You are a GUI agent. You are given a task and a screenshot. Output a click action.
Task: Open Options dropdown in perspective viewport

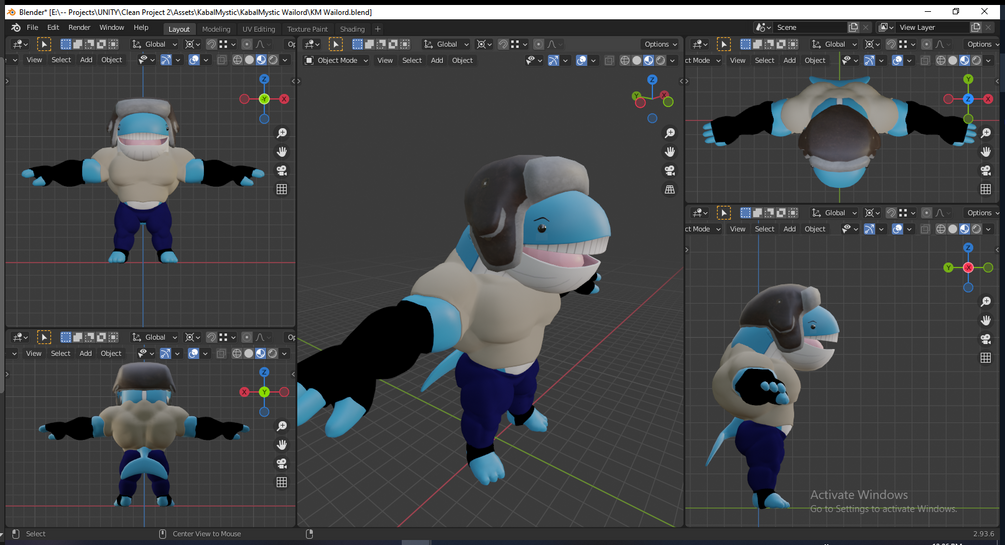pos(660,44)
